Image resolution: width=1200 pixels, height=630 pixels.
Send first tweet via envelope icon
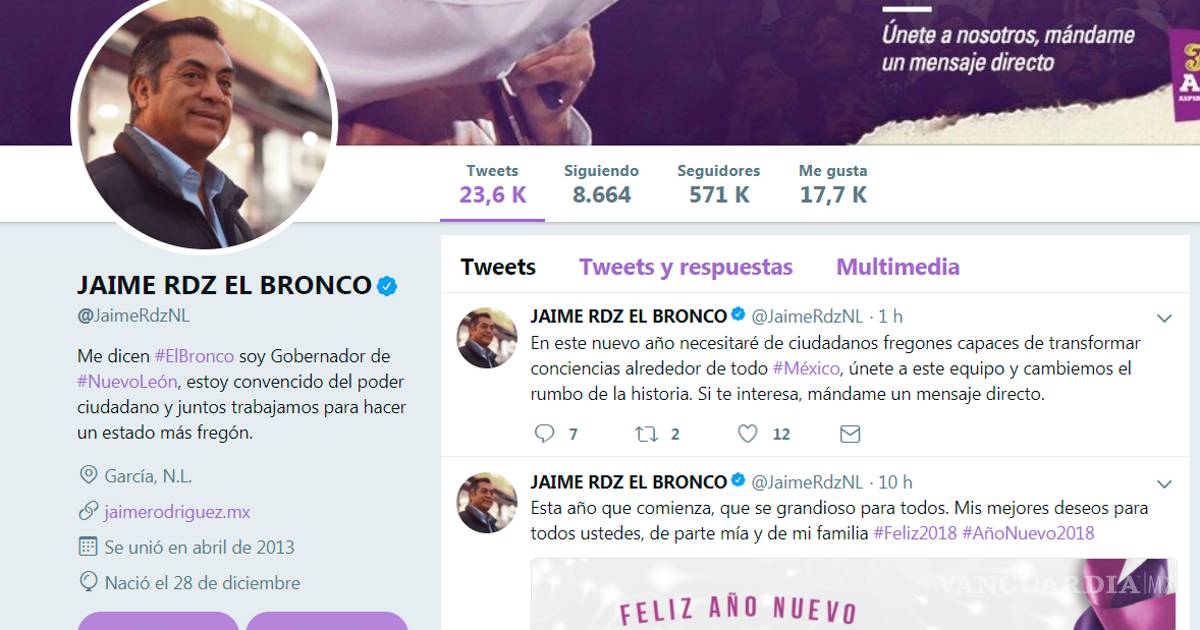click(x=850, y=433)
